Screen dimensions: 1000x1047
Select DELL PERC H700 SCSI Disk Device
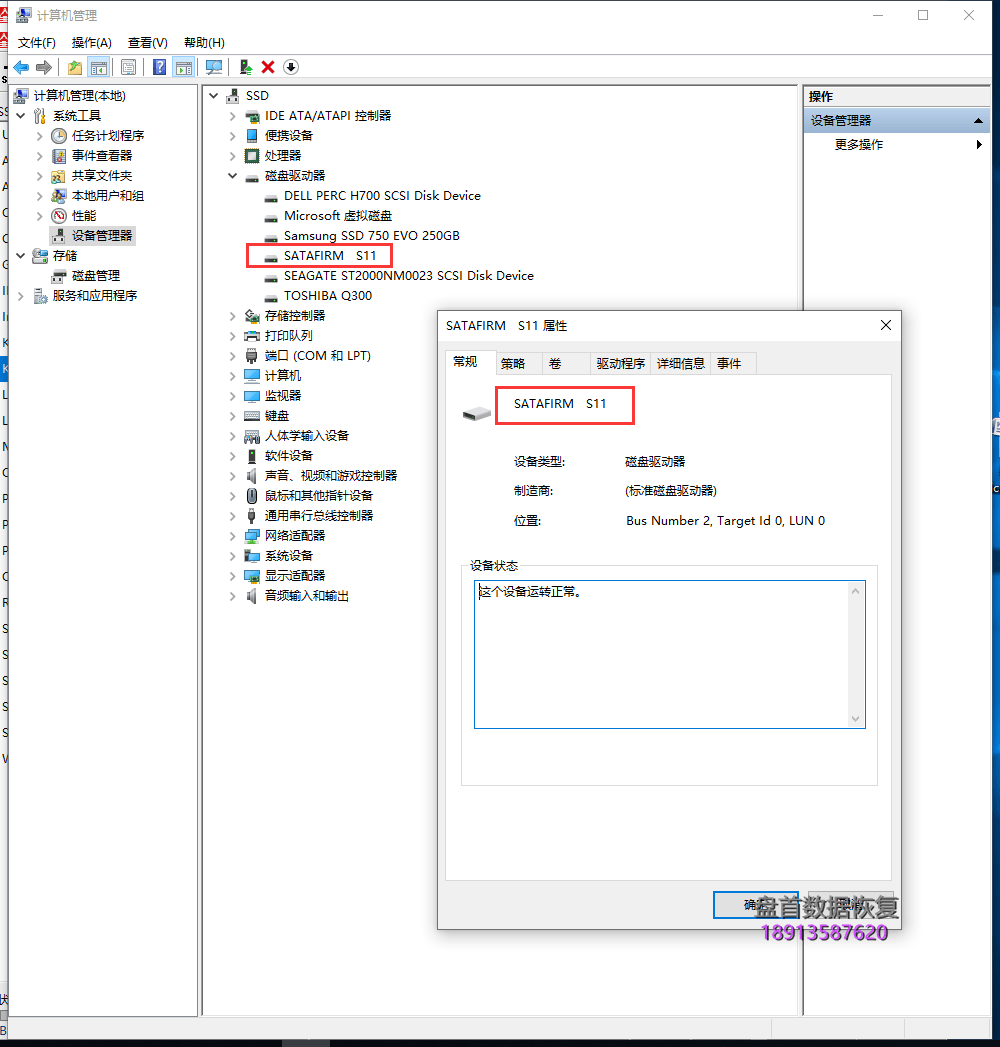(x=382, y=196)
